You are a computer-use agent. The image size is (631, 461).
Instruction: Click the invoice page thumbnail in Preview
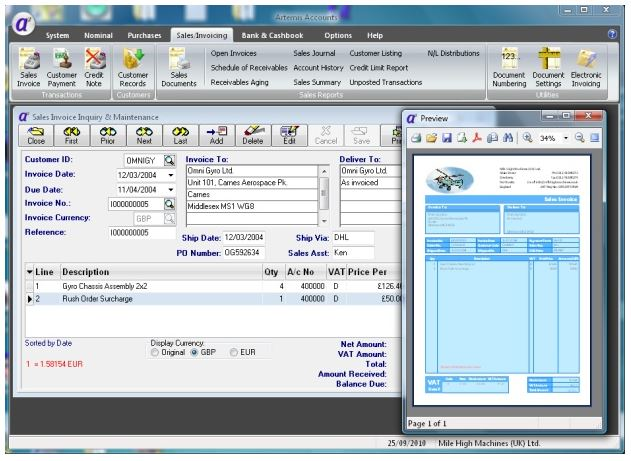coord(502,280)
